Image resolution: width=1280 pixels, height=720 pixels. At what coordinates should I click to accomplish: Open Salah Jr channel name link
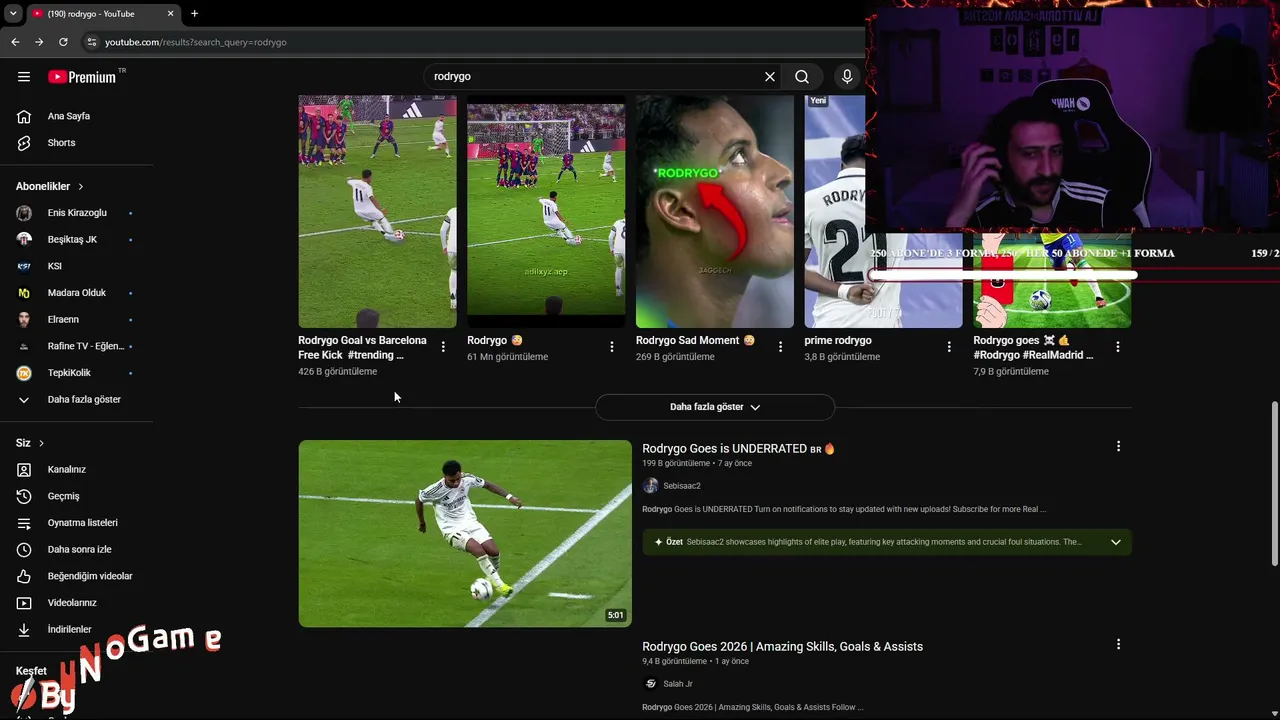coord(678,684)
